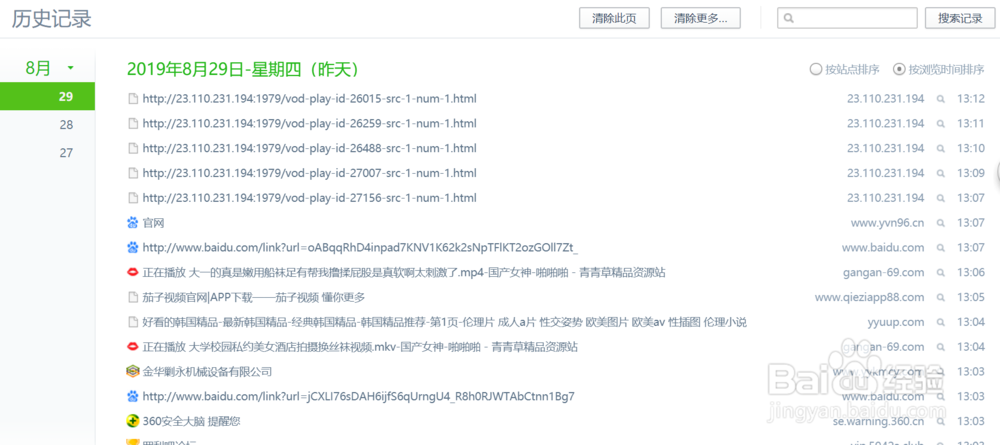1000x445 pixels.
Task: Click the magnifier icon in the yyuup.com row
Action: 940,323
